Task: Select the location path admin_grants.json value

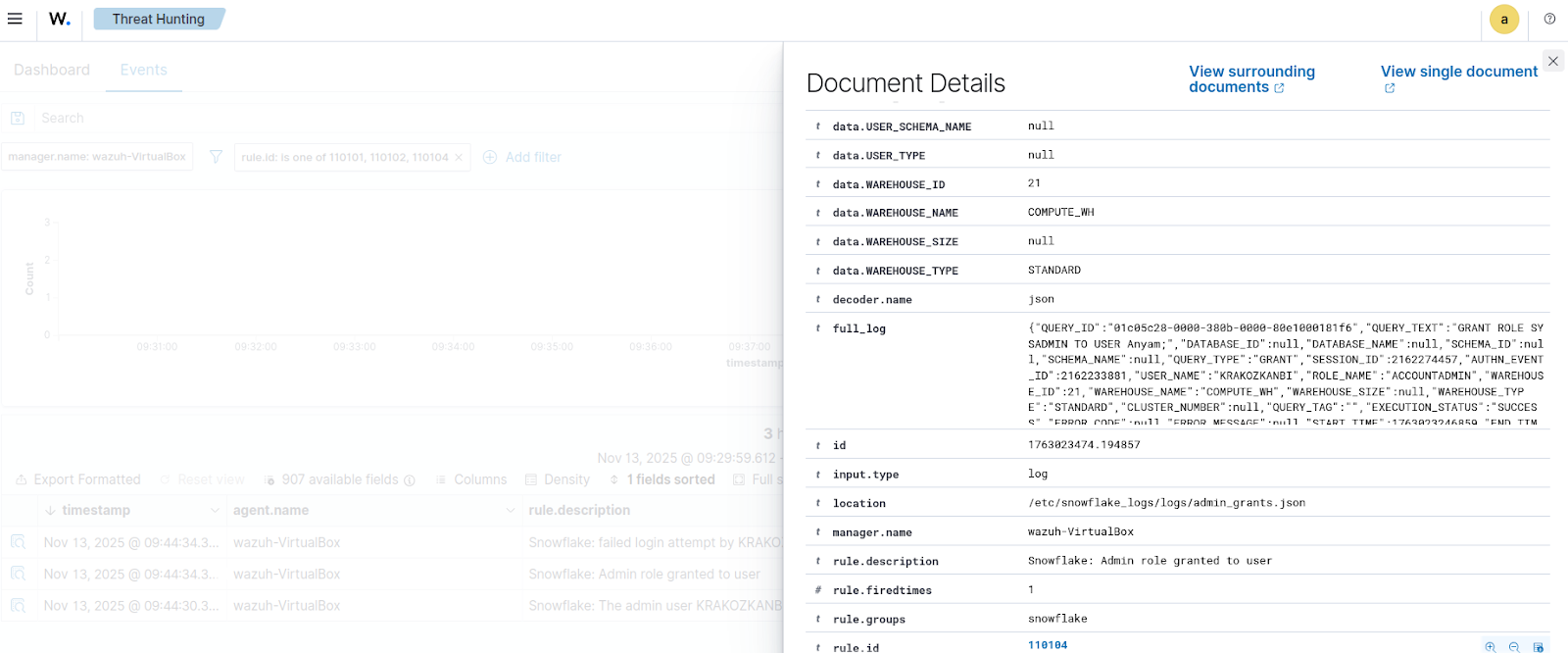Action: point(1166,502)
